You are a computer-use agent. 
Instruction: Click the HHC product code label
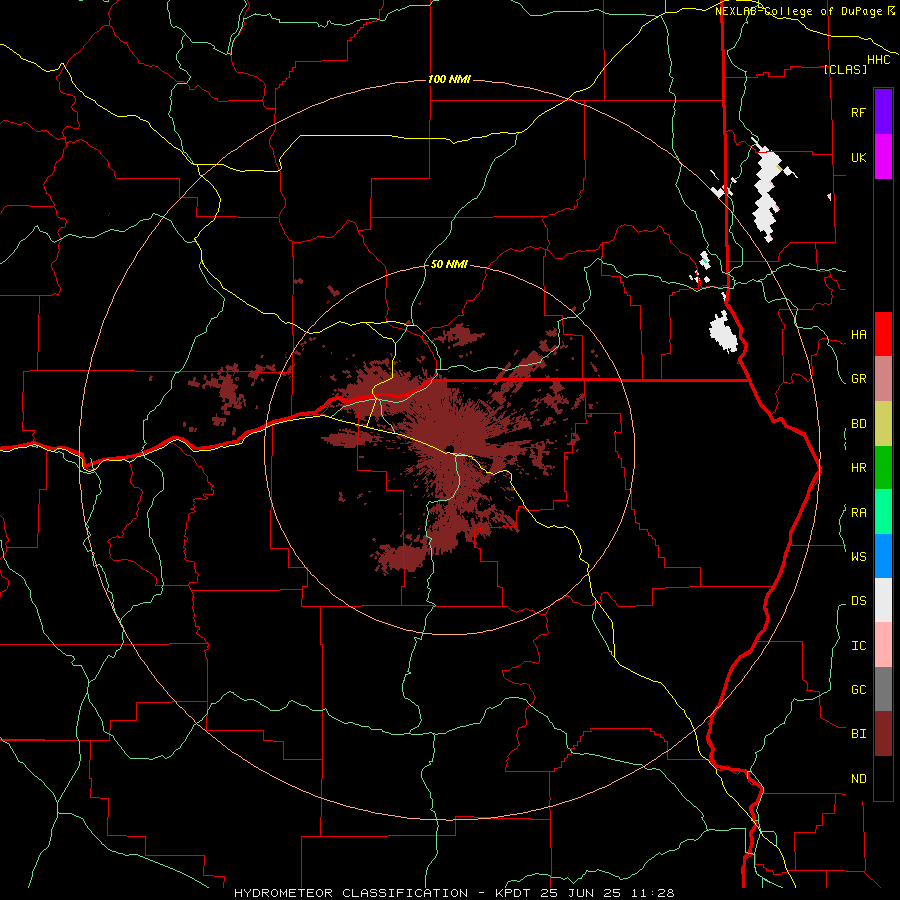point(879,60)
